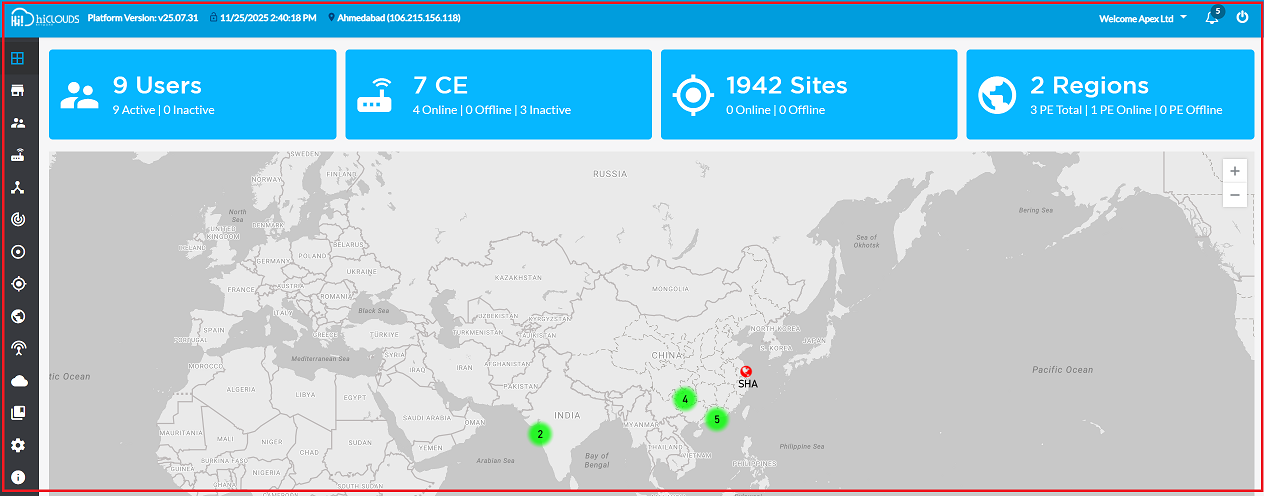1264x496 pixels.
Task: Click the Platform Version v25.07.31 text
Action: pyautogui.click(x=143, y=18)
